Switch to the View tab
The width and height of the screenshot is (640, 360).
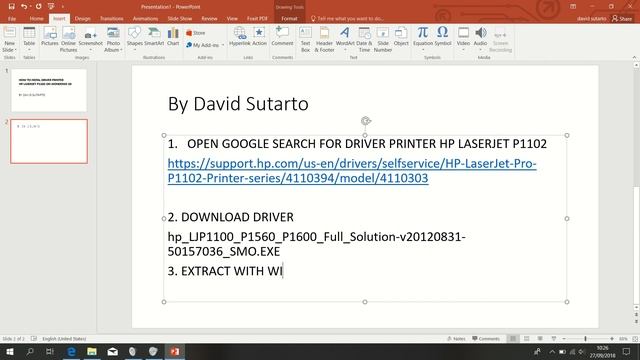coord(232,19)
